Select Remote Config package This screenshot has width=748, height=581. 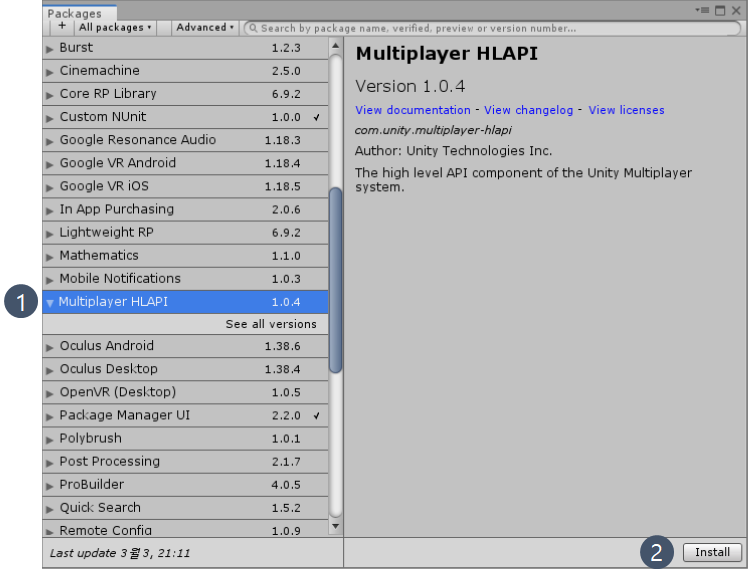click(185, 529)
